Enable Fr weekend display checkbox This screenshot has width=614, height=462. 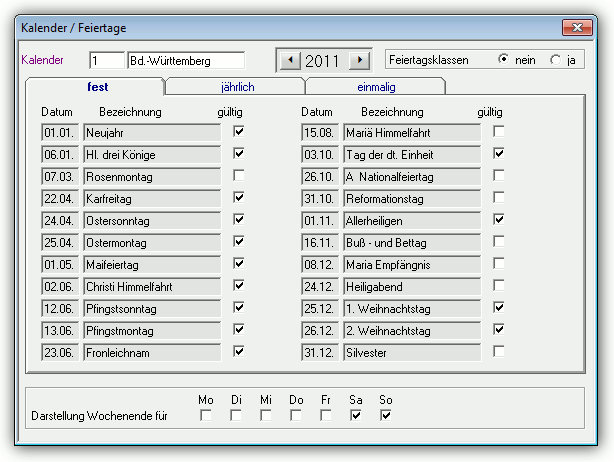coord(325,415)
